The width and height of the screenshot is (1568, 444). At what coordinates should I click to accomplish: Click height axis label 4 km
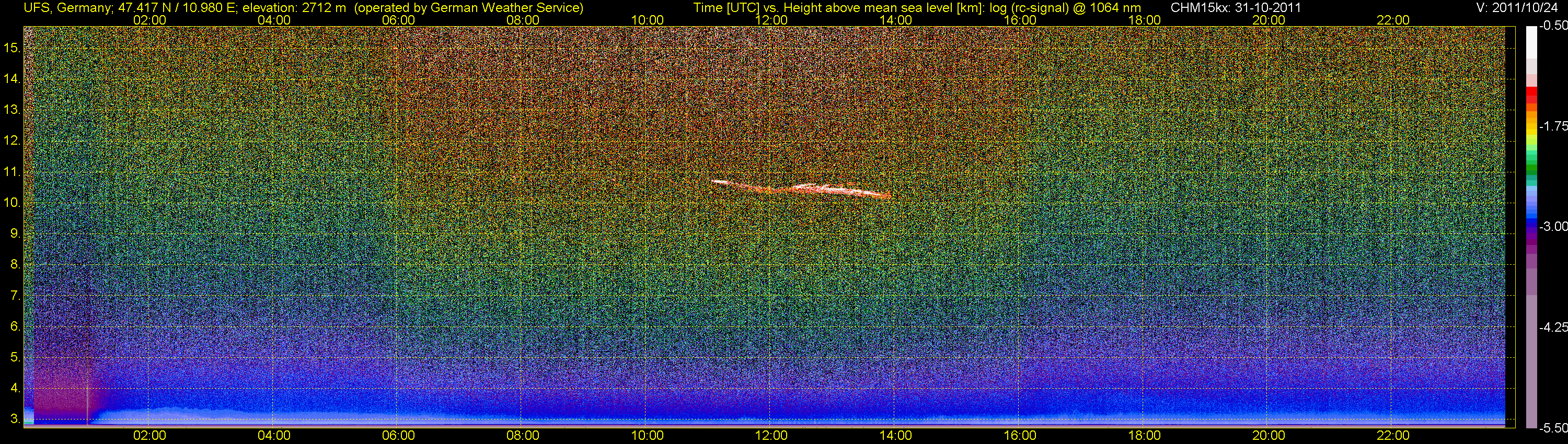(x=15, y=389)
